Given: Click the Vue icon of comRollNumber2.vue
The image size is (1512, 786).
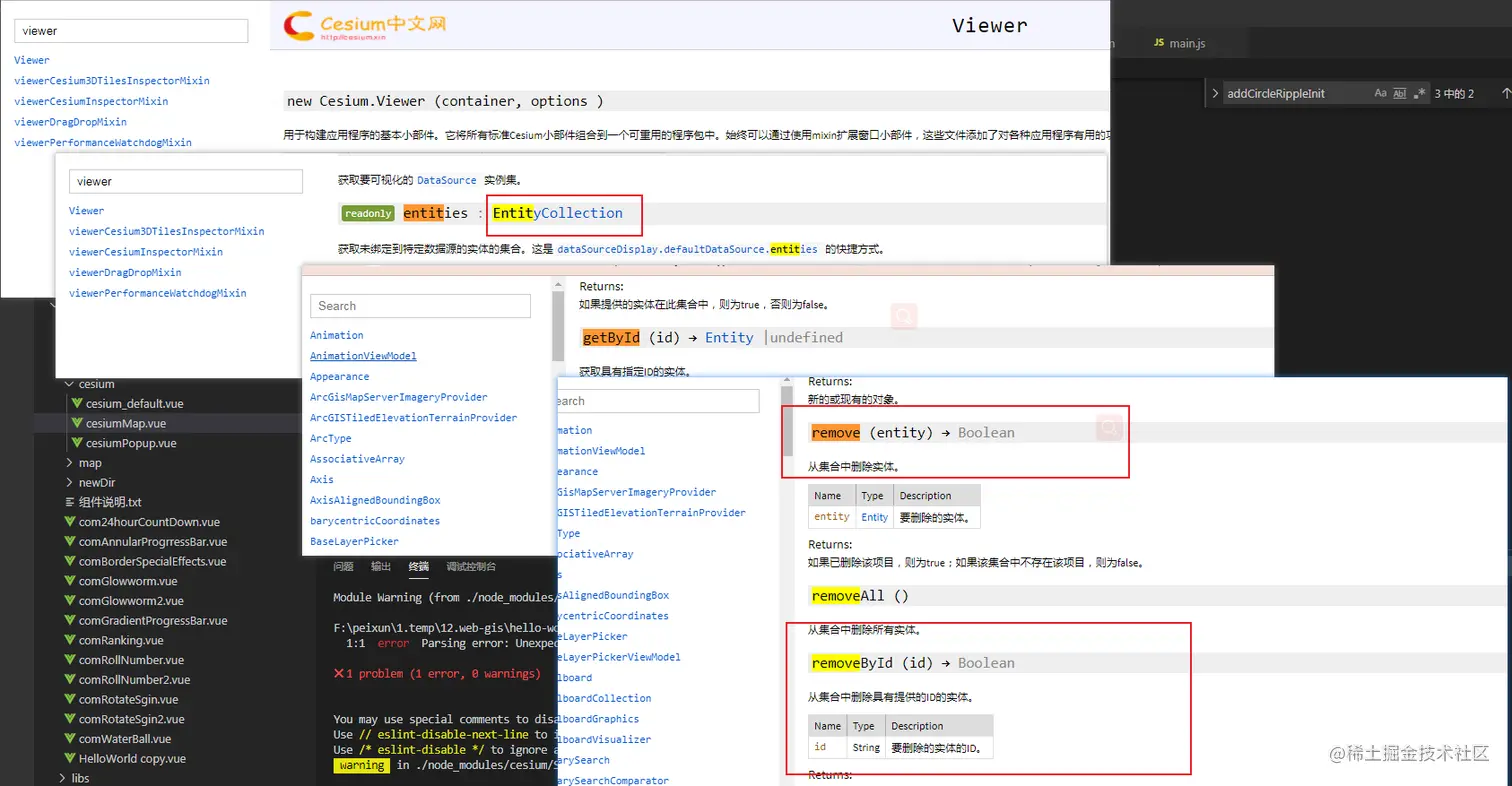Looking at the screenshot, I should pyautogui.click(x=69, y=680).
